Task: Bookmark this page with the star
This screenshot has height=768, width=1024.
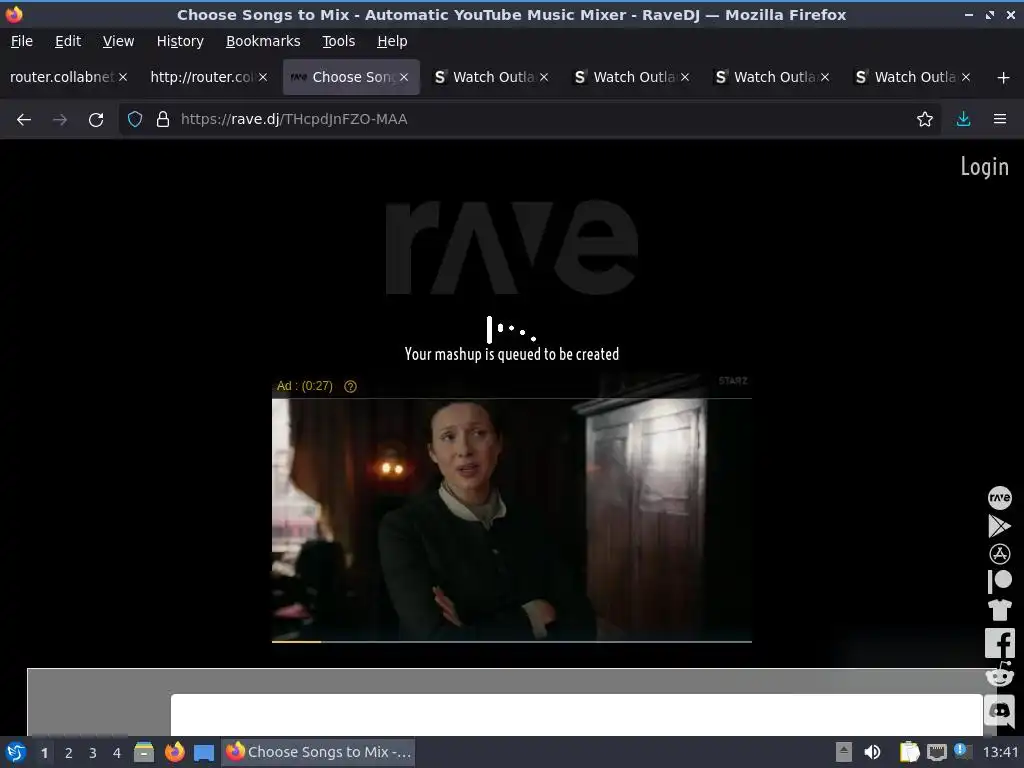Action: click(x=924, y=120)
